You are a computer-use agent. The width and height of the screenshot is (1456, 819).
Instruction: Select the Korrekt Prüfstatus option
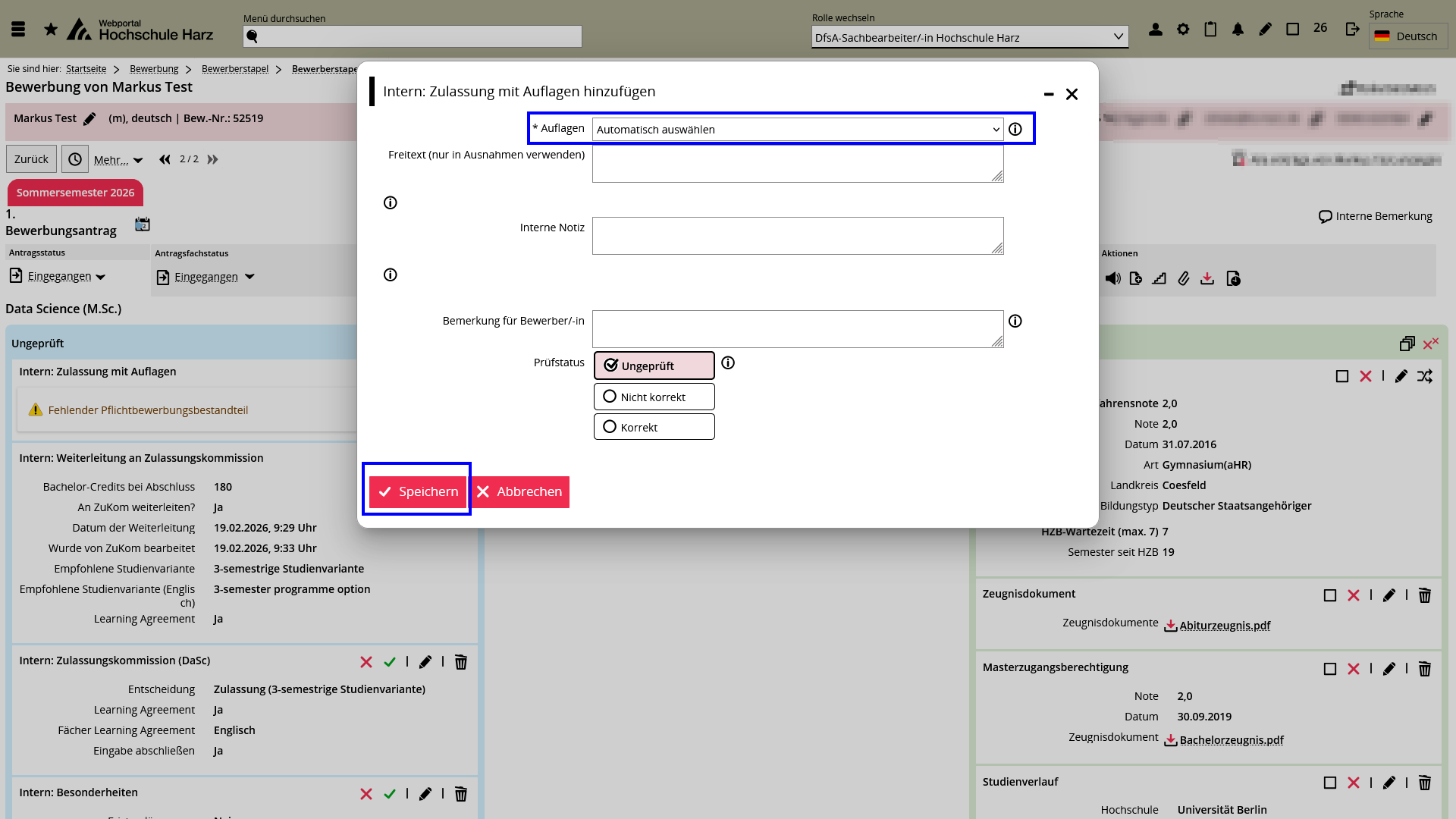[x=654, y=427]
